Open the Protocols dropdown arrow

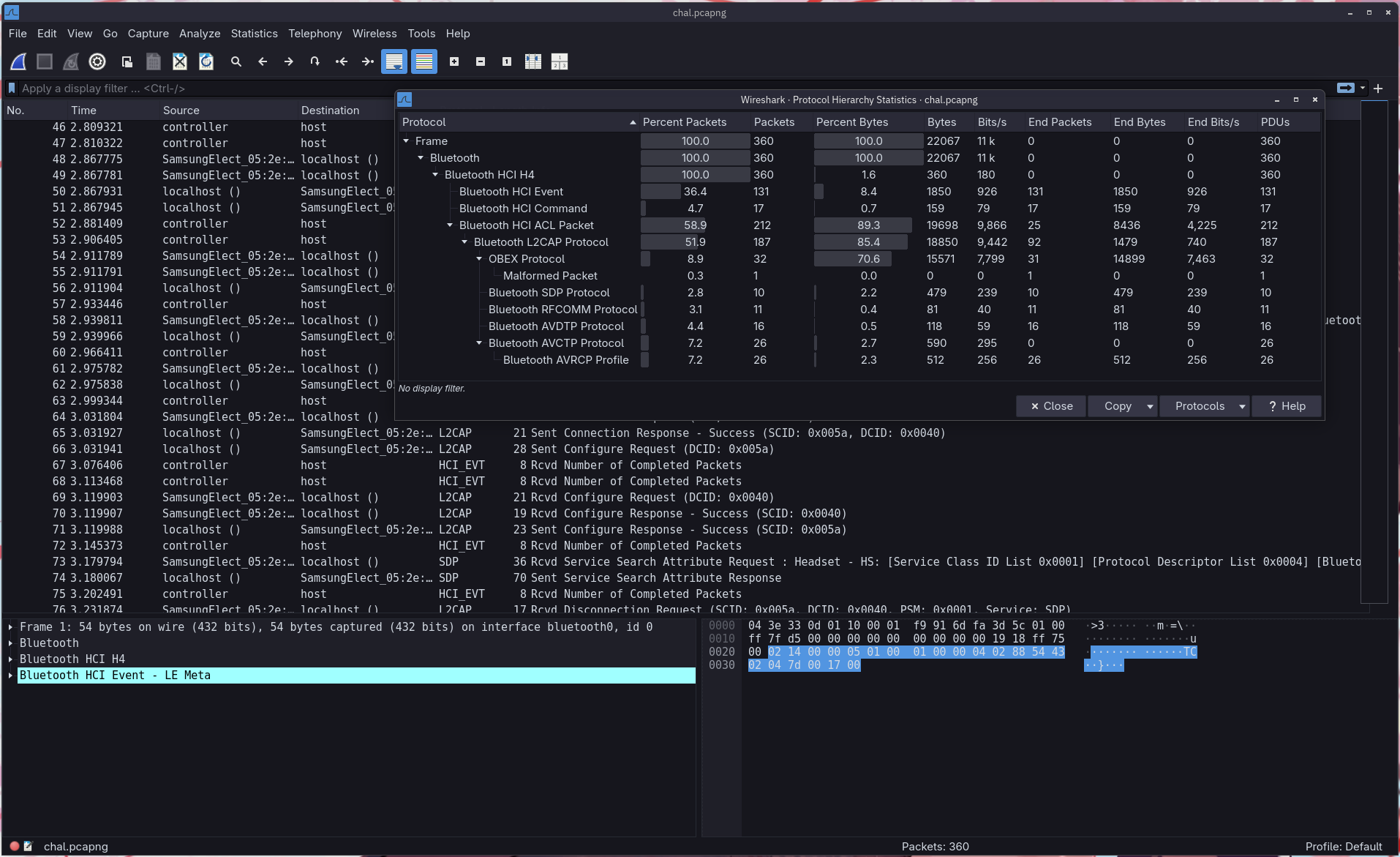coord(1241,406)
